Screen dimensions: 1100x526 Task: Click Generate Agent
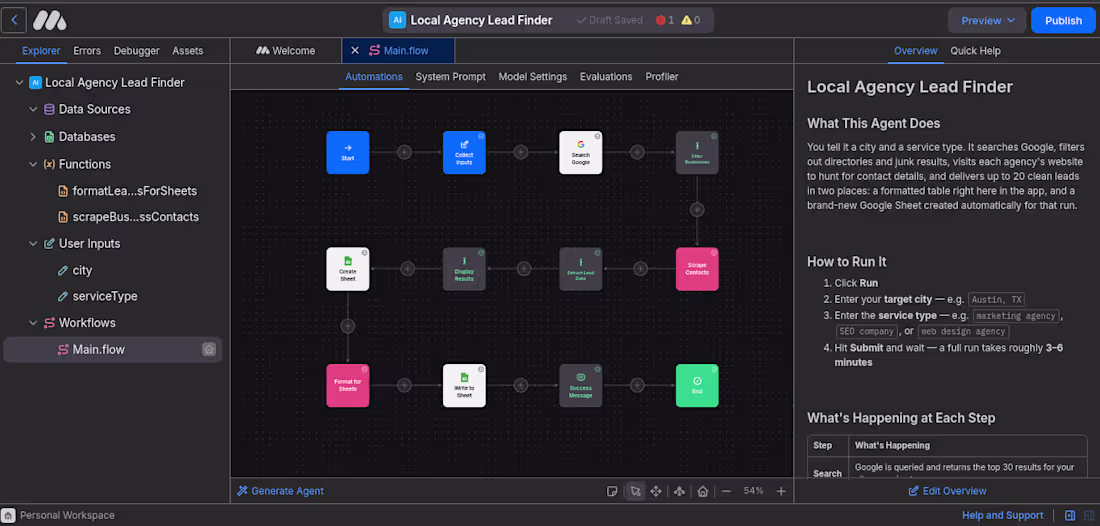(281, 491)
